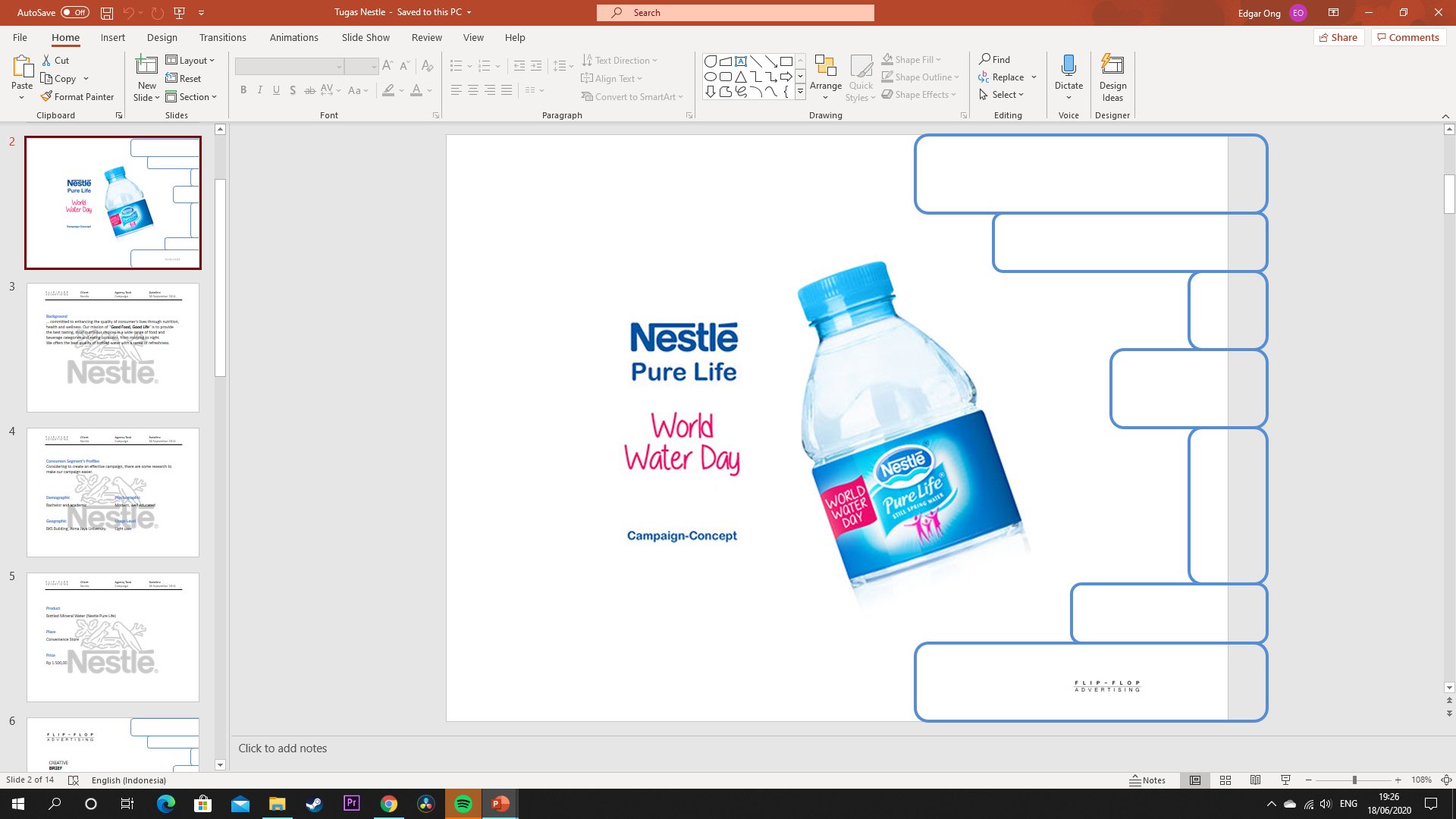Click spell check icon in status bar
The image size is (1456, 819).
tap(74, 780)
